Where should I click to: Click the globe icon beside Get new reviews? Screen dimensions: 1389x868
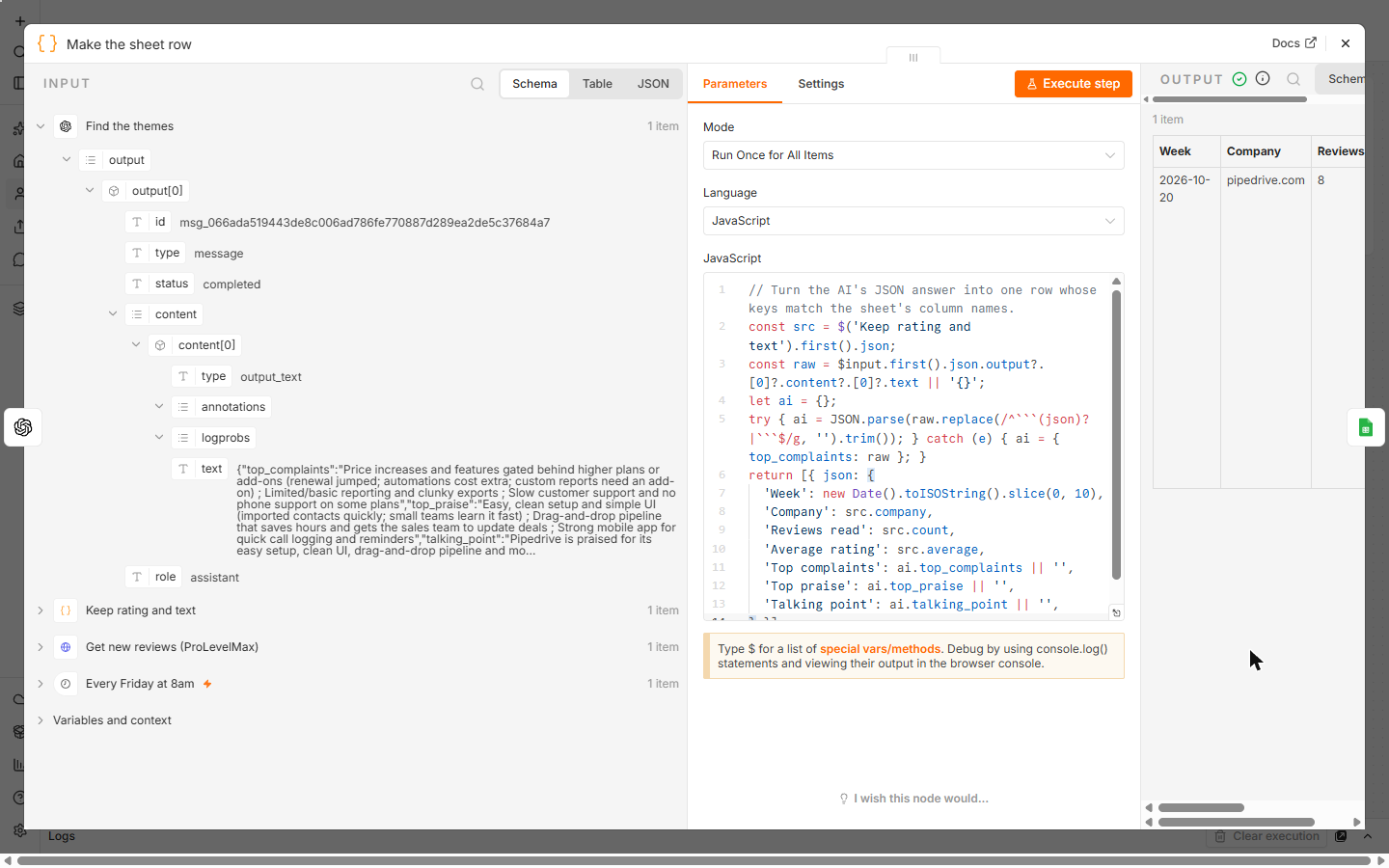(66, 647)
